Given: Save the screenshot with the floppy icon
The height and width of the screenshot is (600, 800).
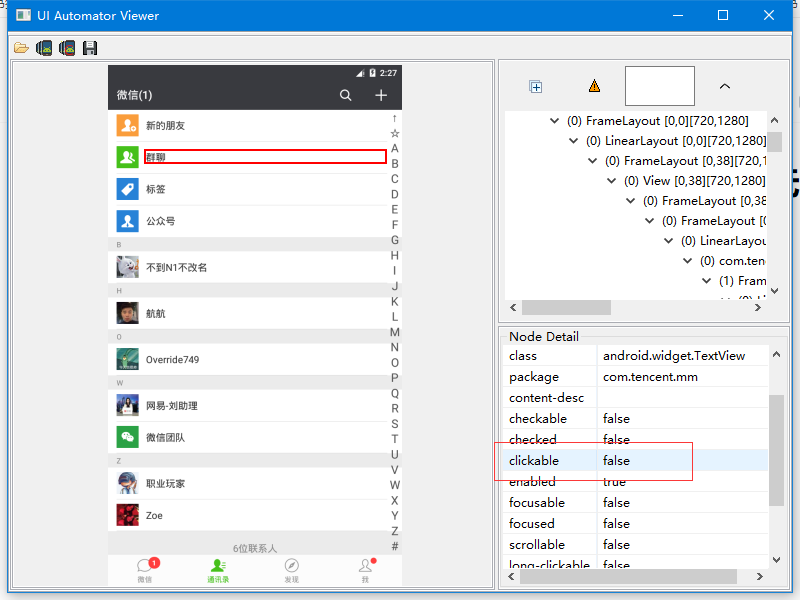Looking at the screenshot, I should [90, 48].
